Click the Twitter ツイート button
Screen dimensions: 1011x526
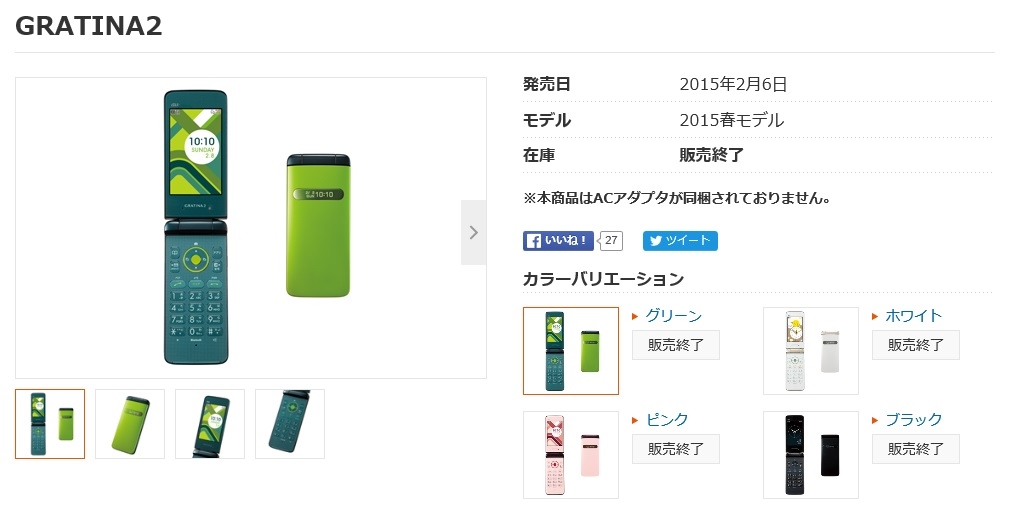(680, 241)
